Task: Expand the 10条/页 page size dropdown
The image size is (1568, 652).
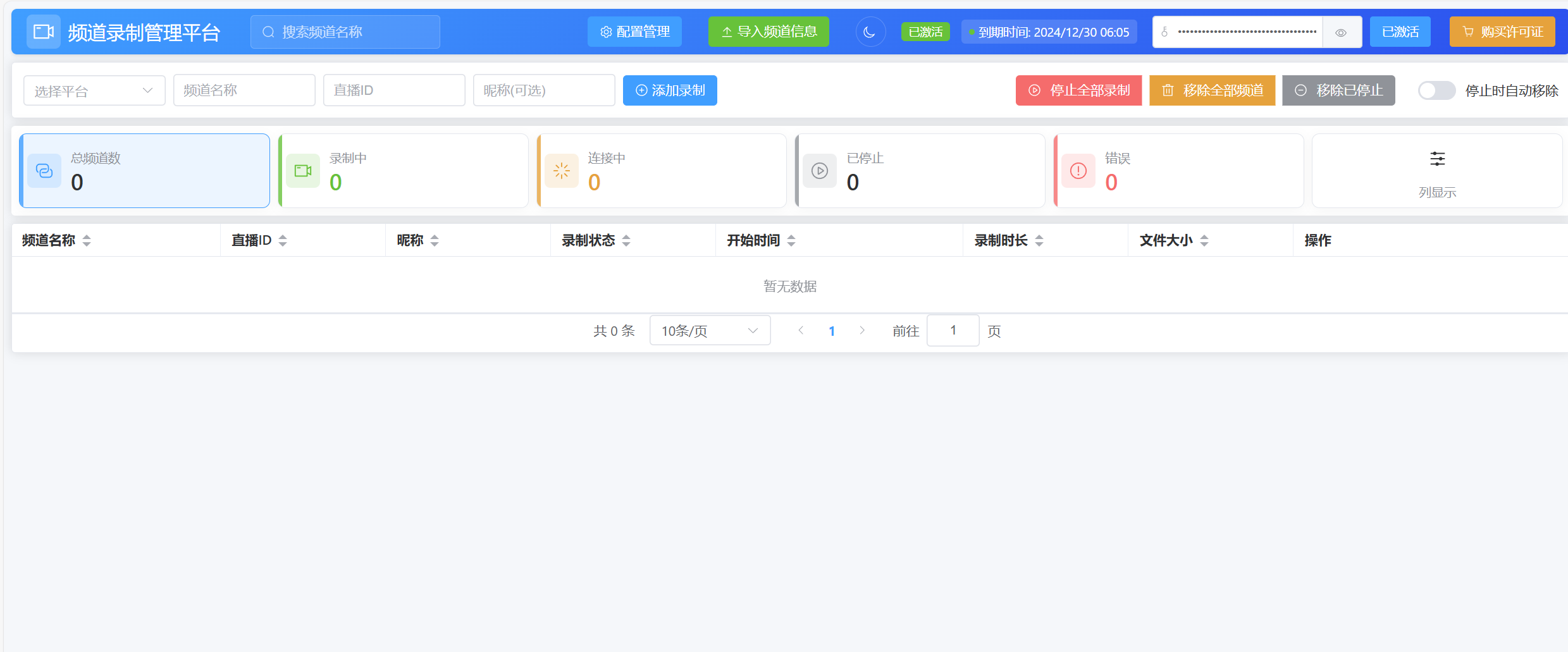Action: click(x=710, y=331)
